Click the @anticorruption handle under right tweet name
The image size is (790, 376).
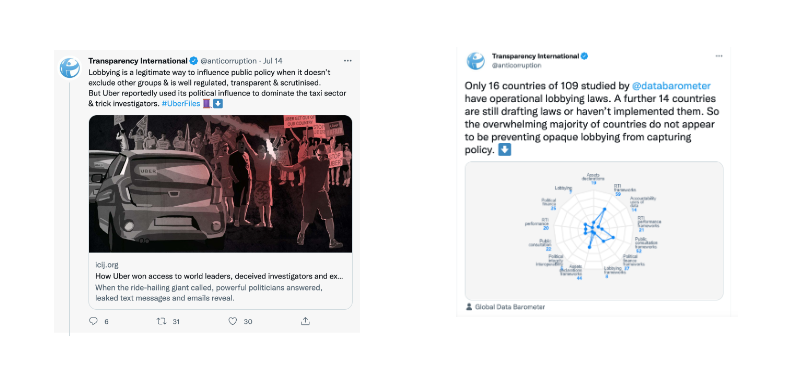click(516, 66)
